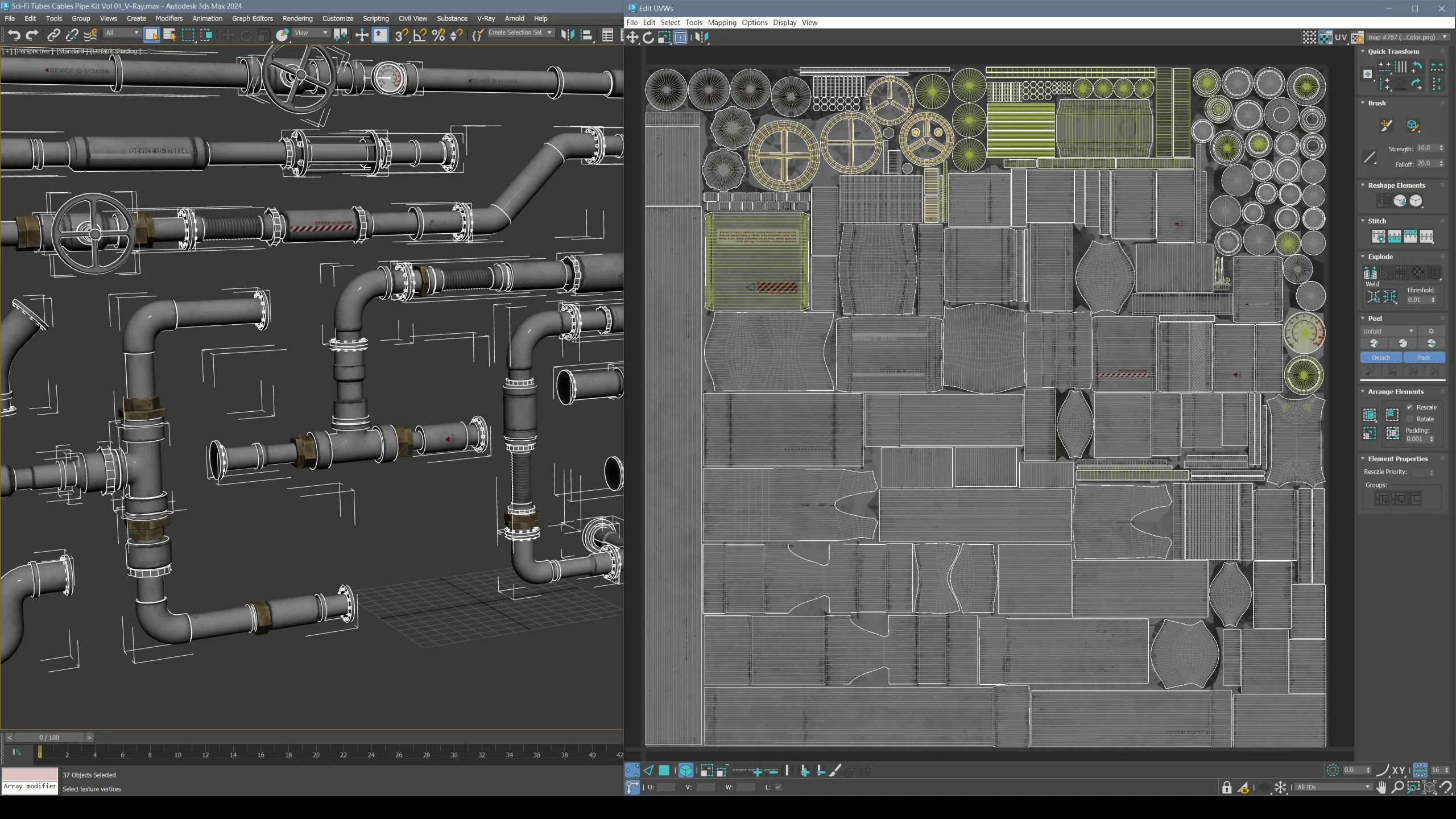Toggle the selection lock padlock in the UVW editor
Viewport: 1456px width, 819px height.
[1227, 787]
